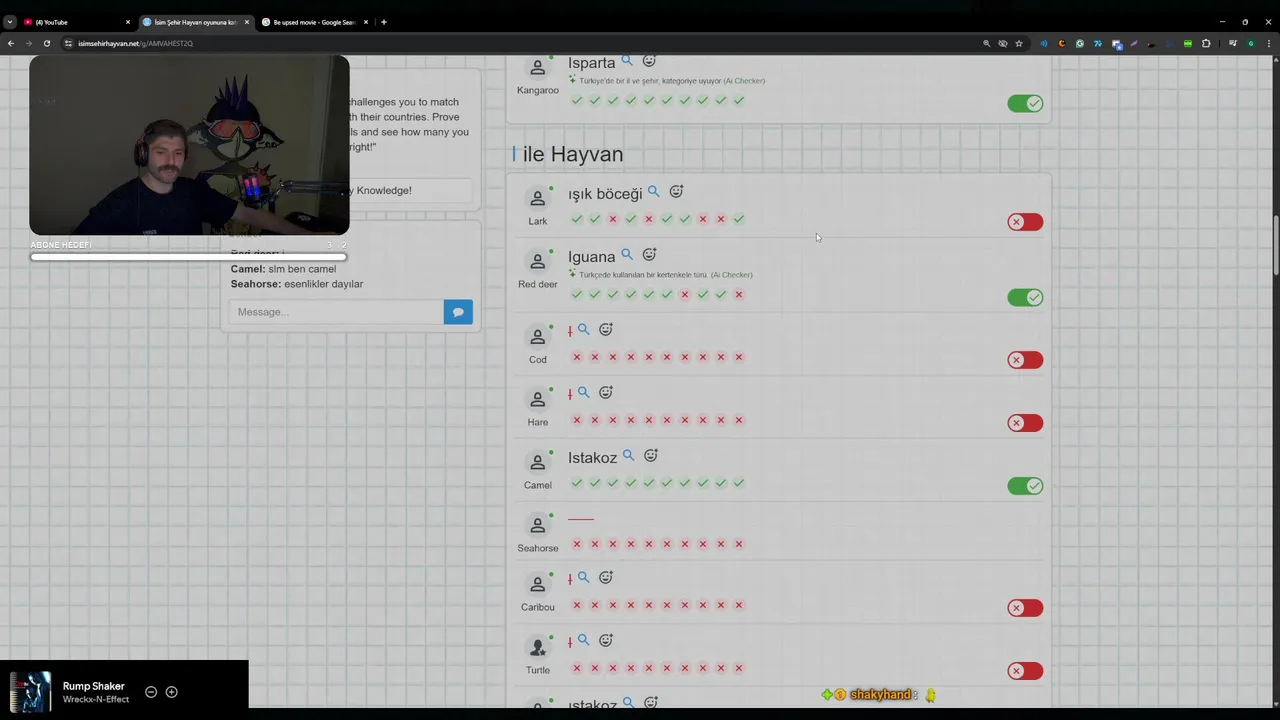Close the YouTube tab
1280x720 pixels.
pos(128,22)
